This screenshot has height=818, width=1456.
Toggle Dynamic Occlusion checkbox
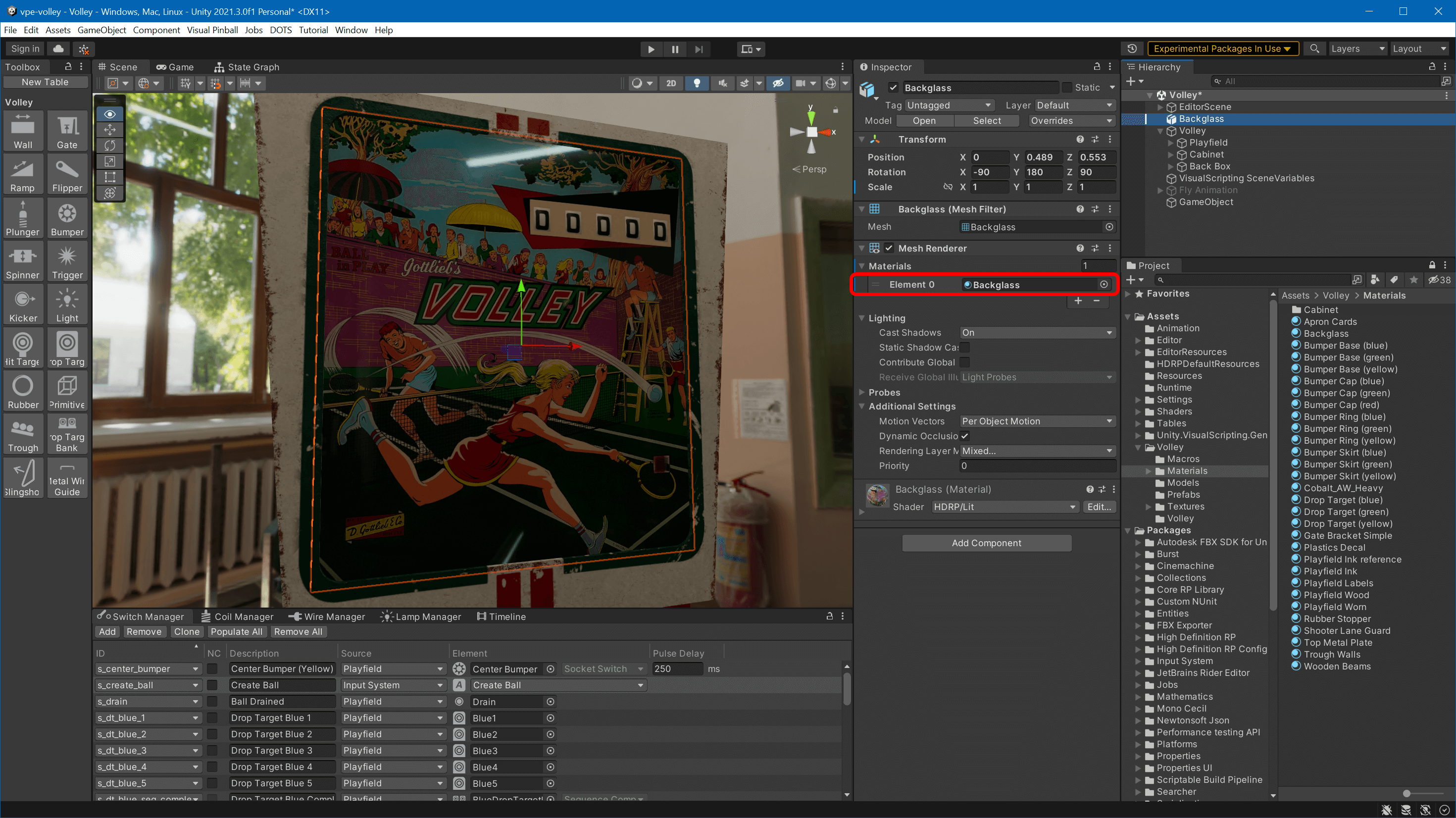965,436
